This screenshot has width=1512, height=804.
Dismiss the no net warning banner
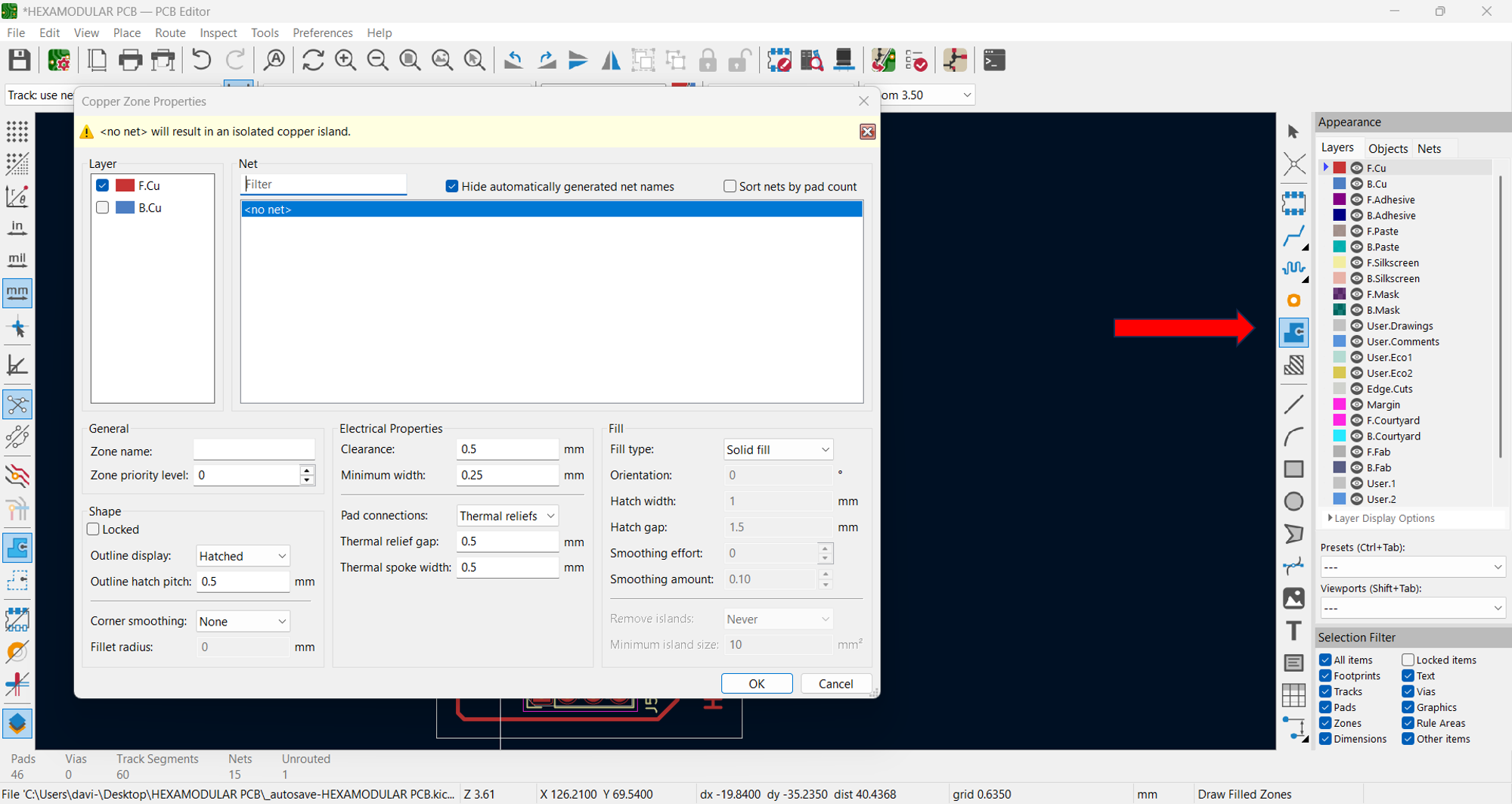(867, 132)
